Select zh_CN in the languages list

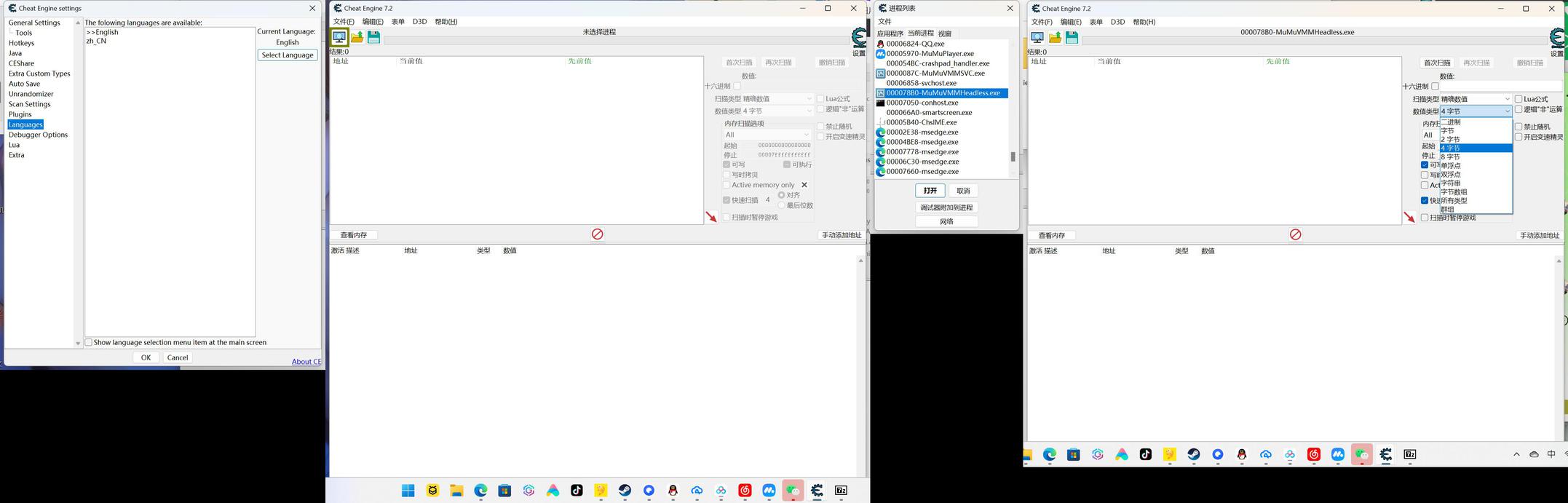(96, 41)
